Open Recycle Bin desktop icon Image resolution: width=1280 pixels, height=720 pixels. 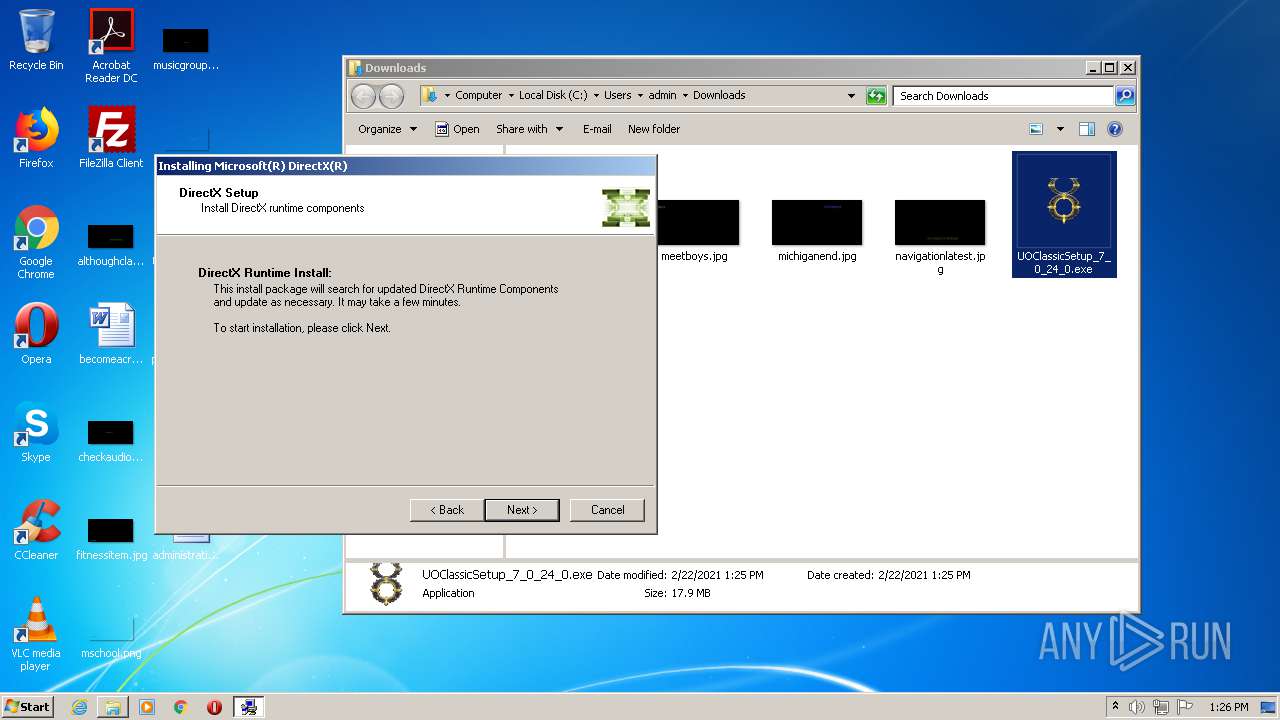[36, 40]
